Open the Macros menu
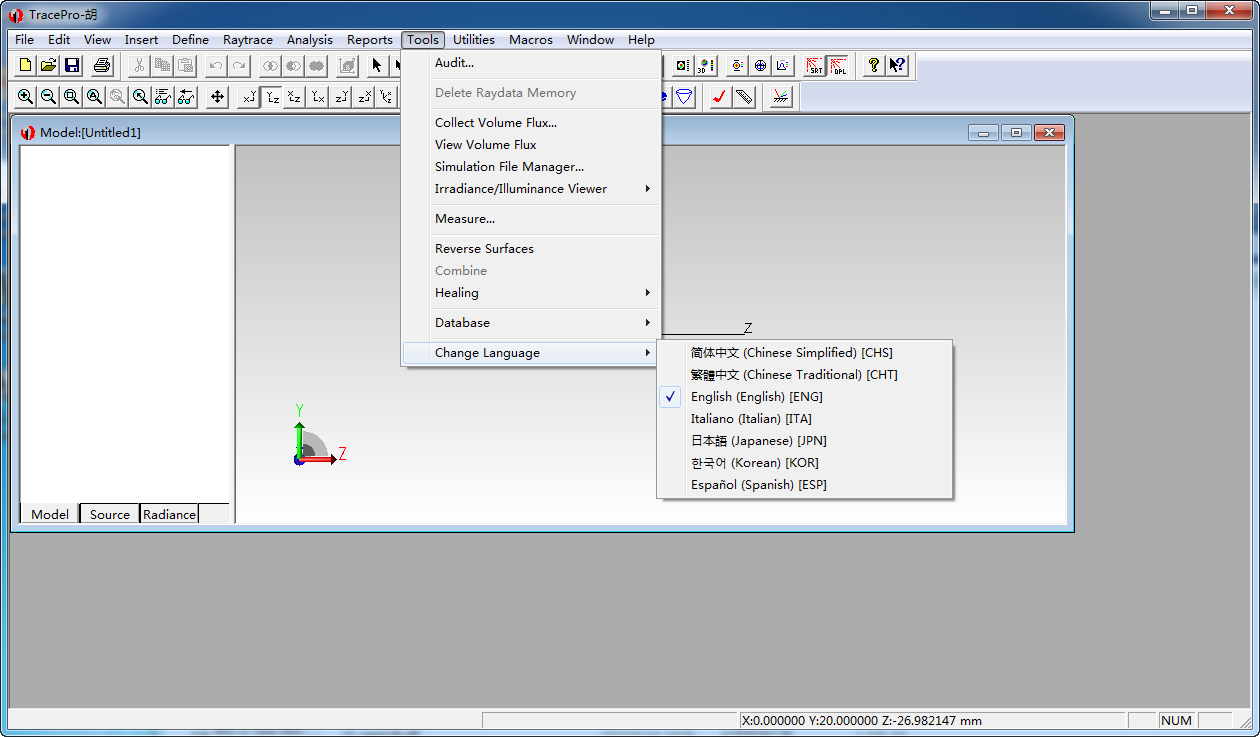 tap(531, 40)
